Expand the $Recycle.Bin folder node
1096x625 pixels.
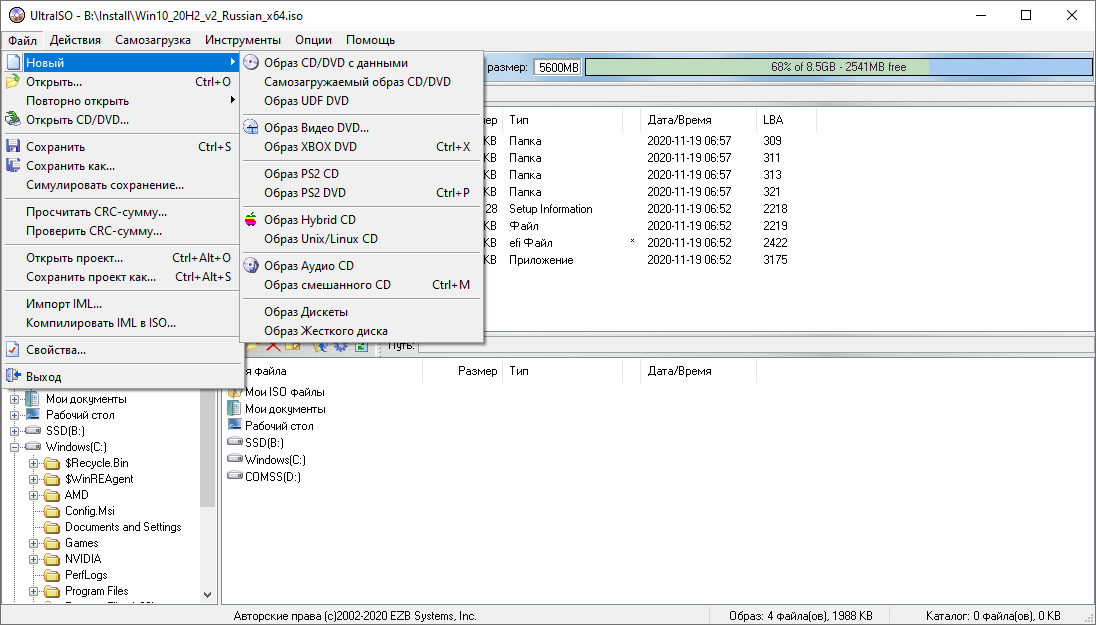33,463
